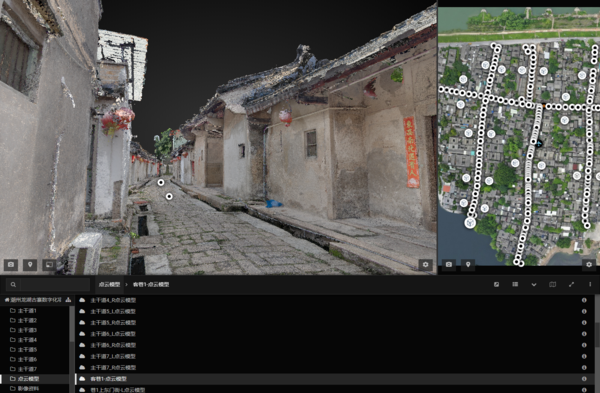Click the image overlay icon in 3D viewer
600x393 pixels.
49,264
